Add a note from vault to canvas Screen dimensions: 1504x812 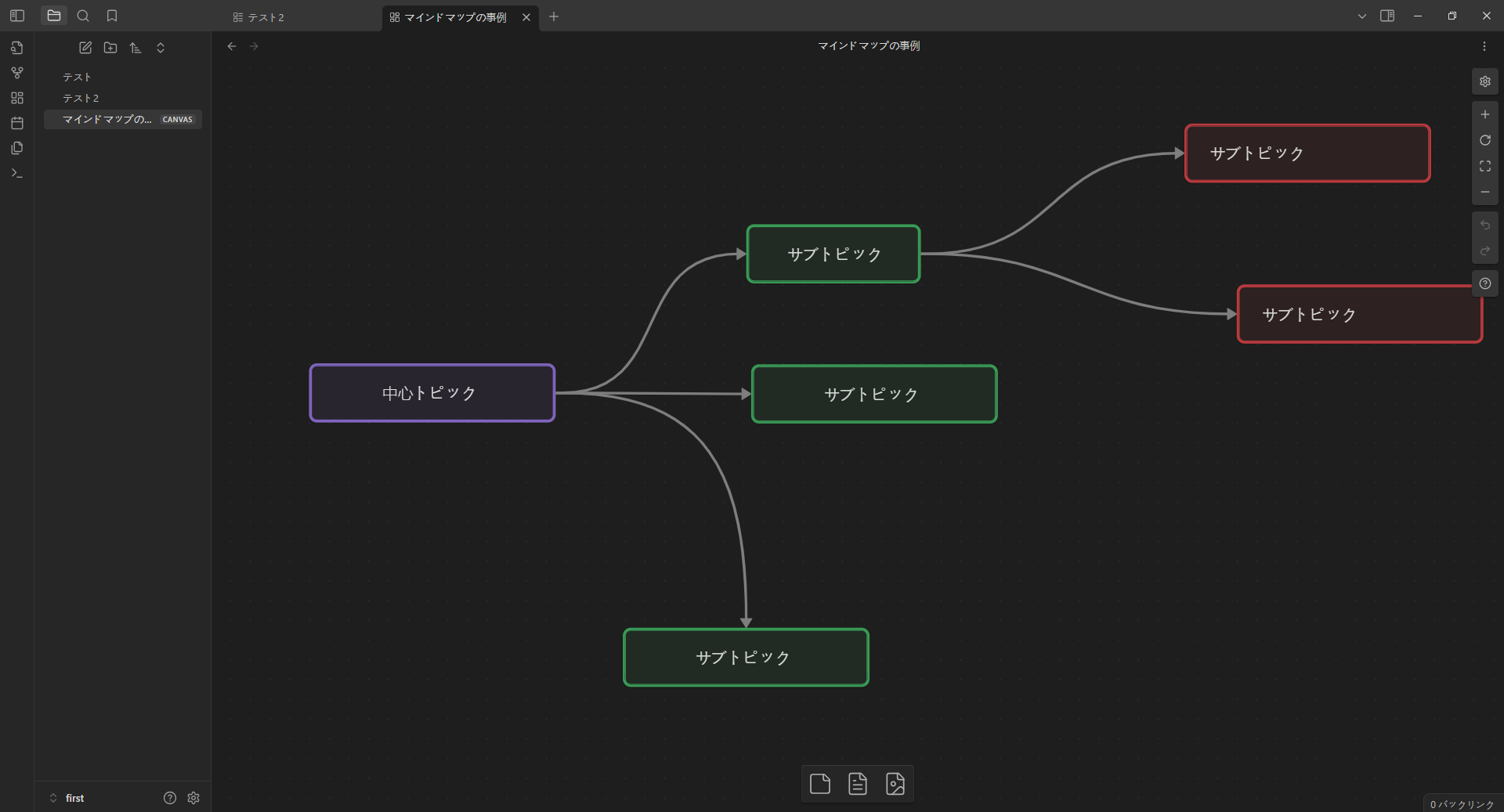point(858,784)
